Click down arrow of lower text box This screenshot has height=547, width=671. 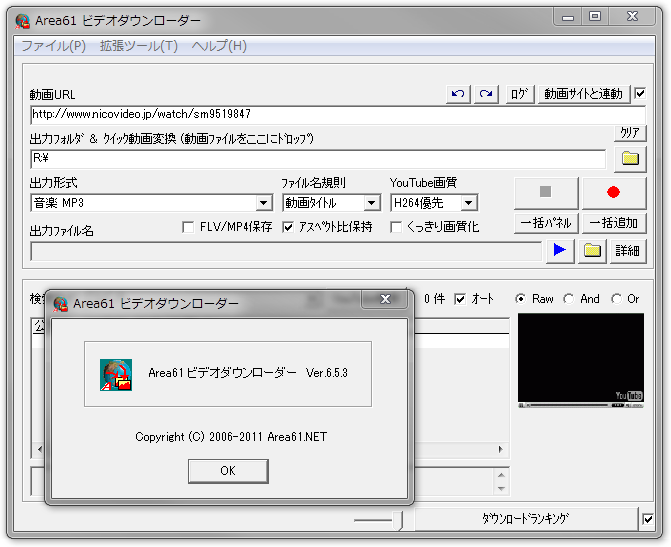(502, 488)
